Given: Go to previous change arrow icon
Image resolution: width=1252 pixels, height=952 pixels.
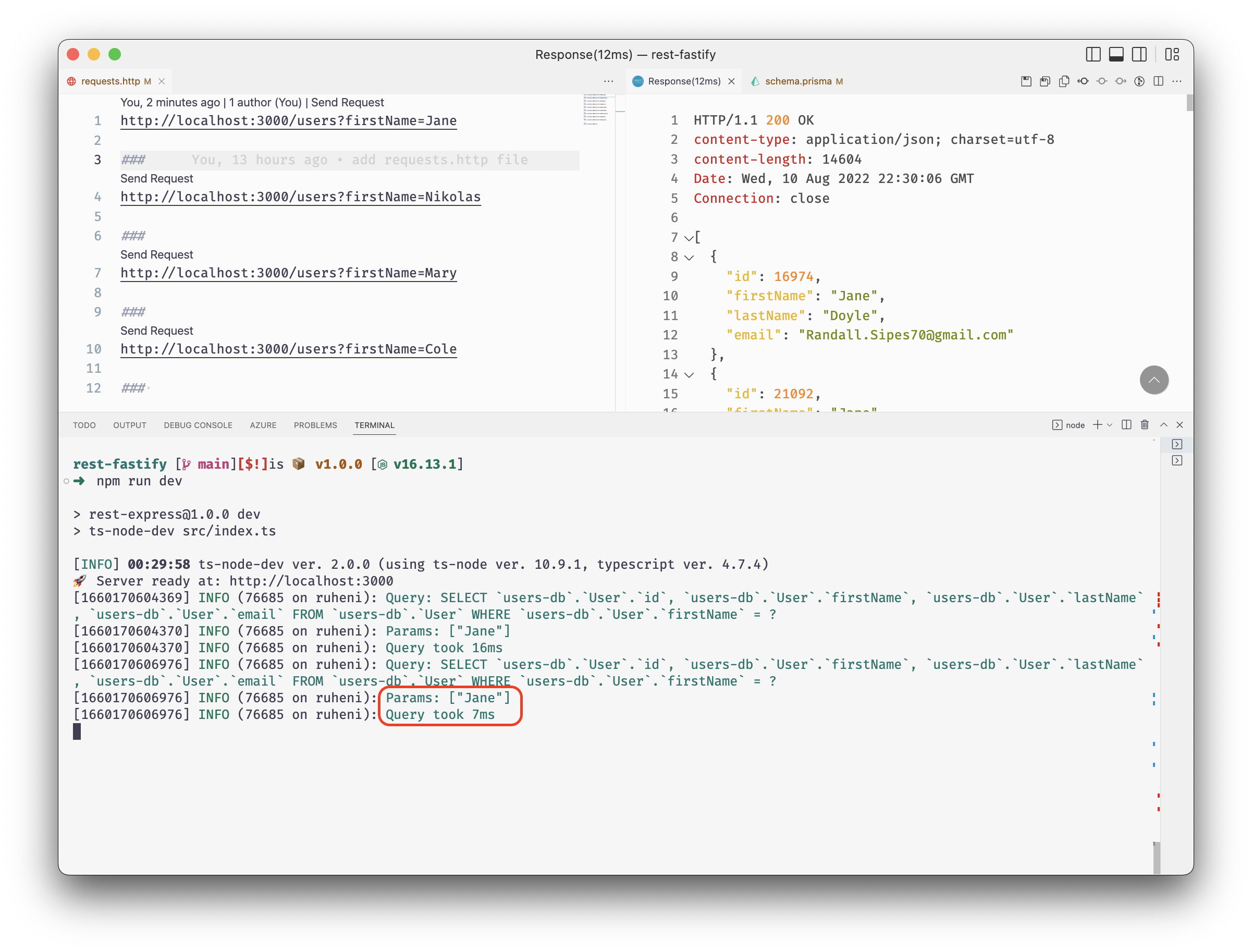Looking at the screenshot, I should tap(1083, 81).
